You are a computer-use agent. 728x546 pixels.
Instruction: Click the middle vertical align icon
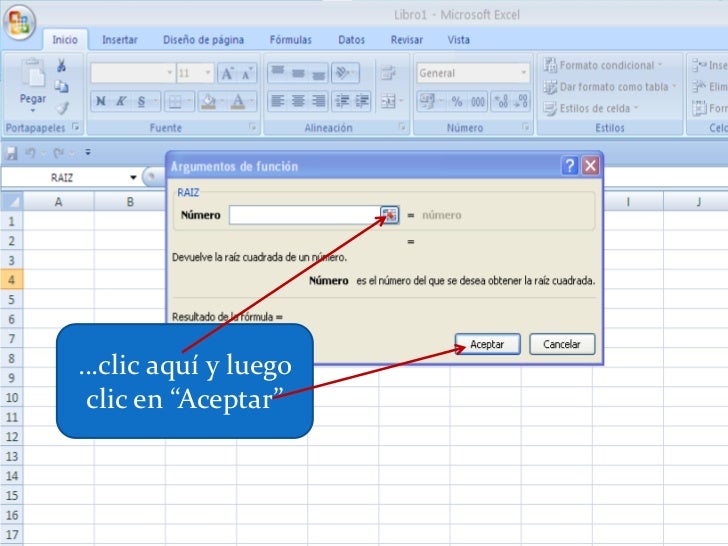pyautogui.click(x=298, y=72)
